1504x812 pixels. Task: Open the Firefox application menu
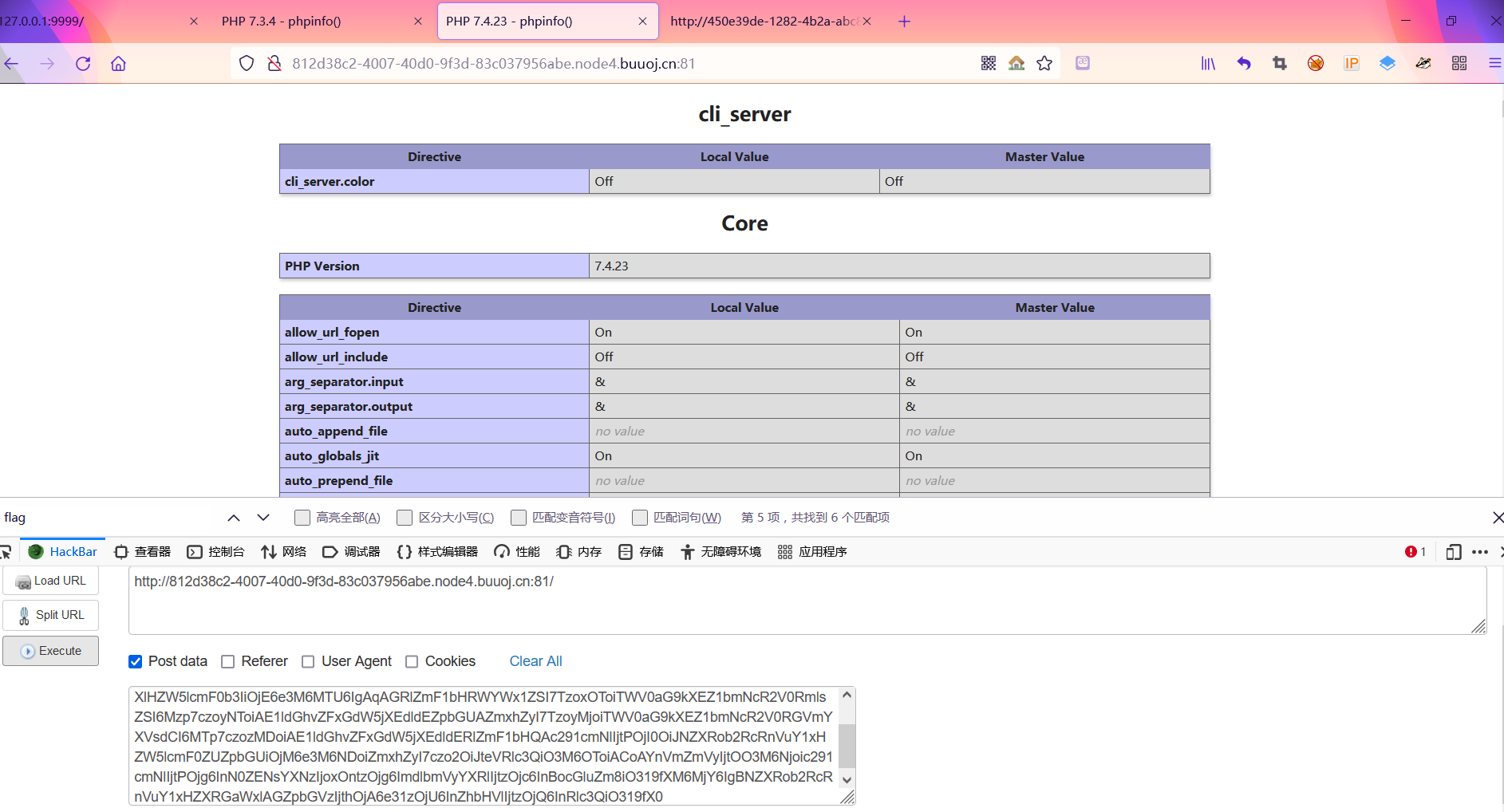pyautogui.click(x=1494, y=64)
